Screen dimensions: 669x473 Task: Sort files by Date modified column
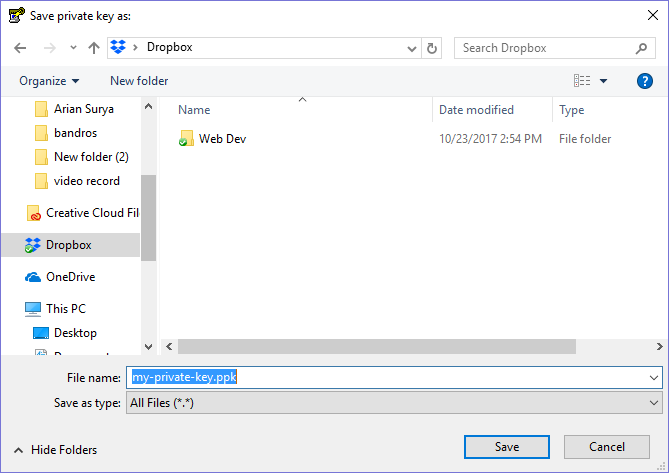coord(476,110)
